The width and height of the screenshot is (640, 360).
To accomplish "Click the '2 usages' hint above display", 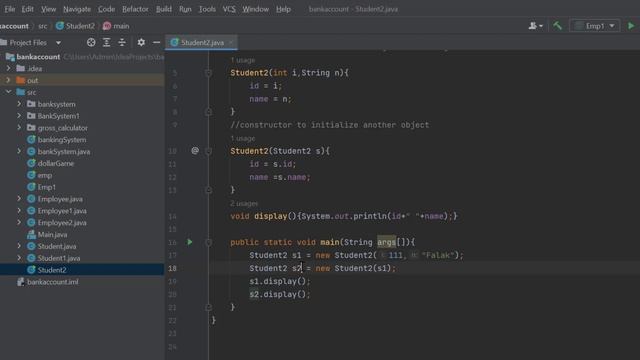I will coord(244,203).
